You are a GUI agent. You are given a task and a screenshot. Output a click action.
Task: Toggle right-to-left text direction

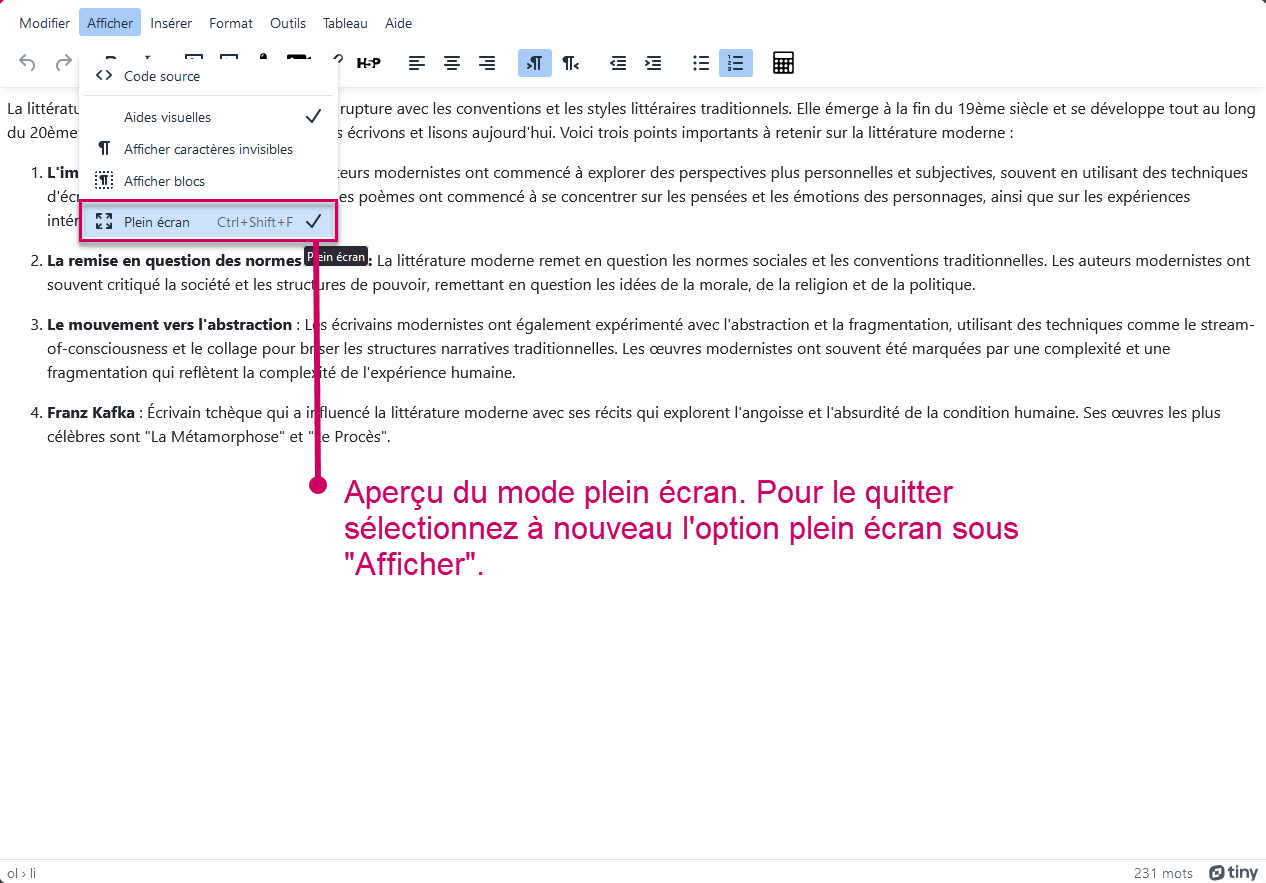570,63
